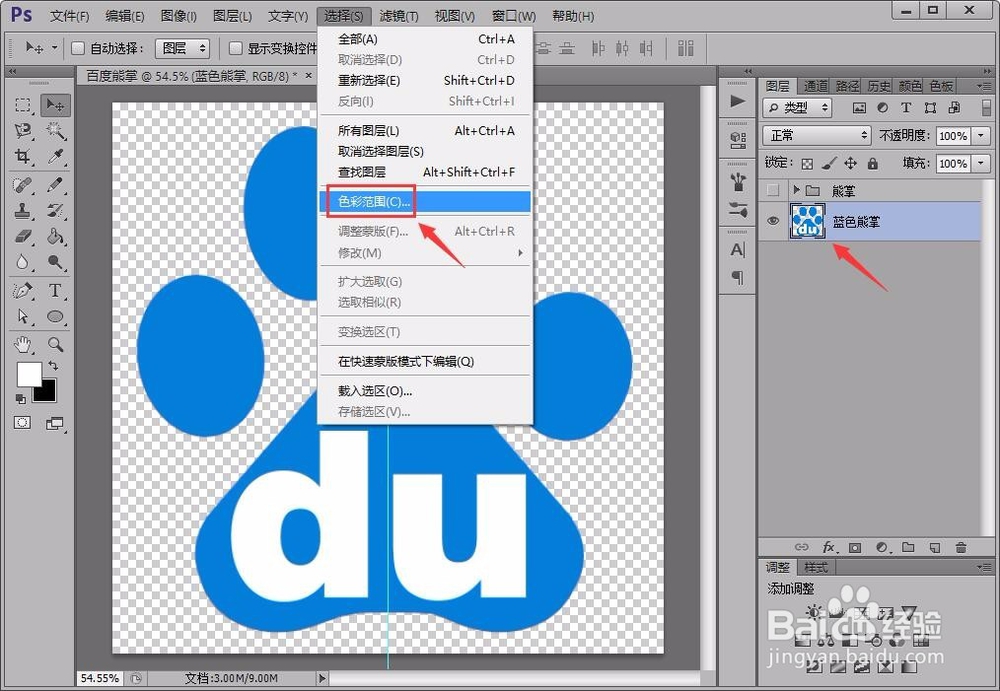Enable Show Transform Controls (显示变换控件) checkbox
The height and width of the screenshot is (691, 1000).
pyautogui.click(x=235, y=48)
